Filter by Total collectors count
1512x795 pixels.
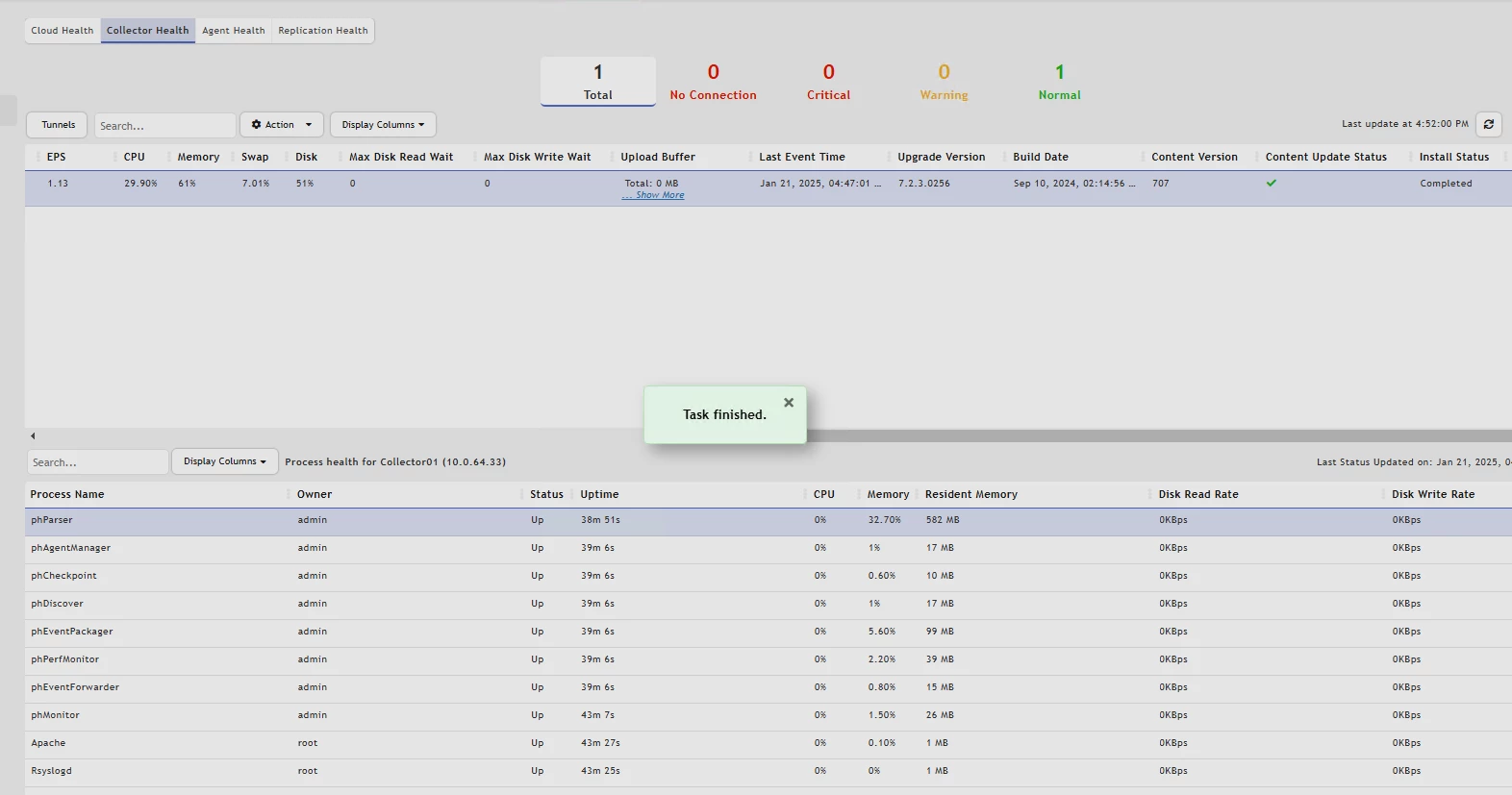tap(598, 82)
